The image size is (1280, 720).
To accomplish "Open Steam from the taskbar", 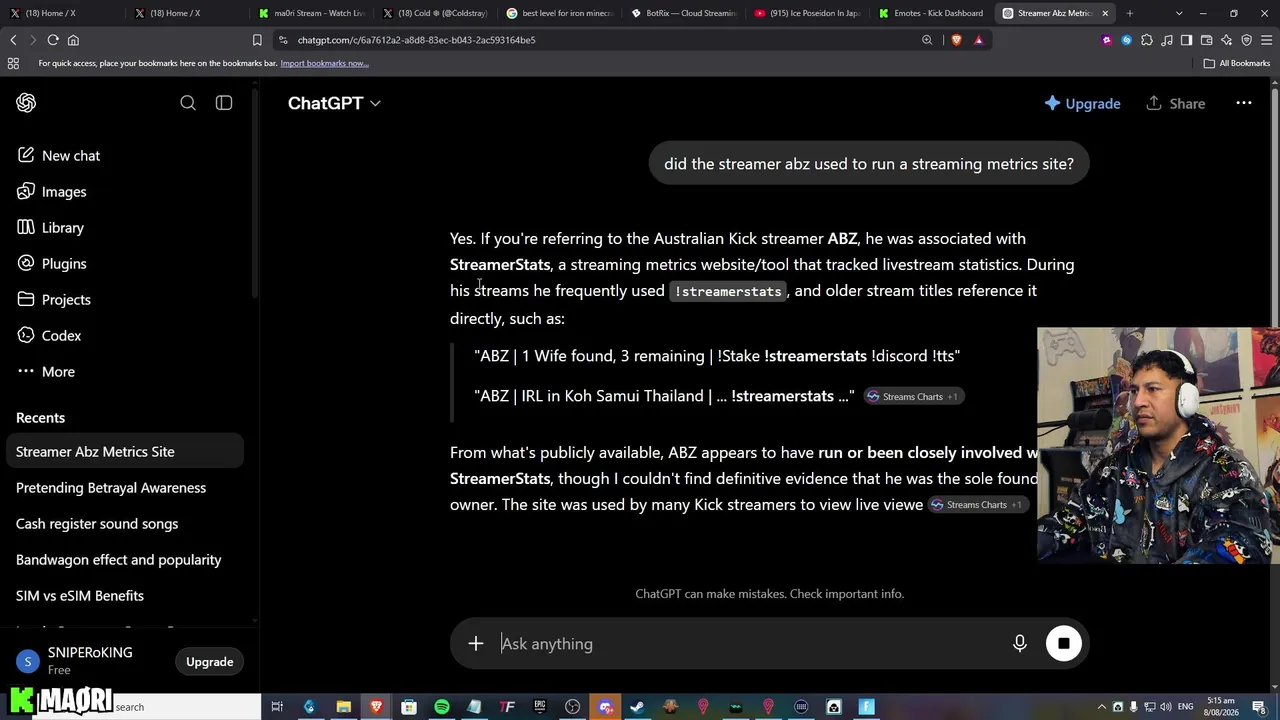I will [x=636, y=707].
